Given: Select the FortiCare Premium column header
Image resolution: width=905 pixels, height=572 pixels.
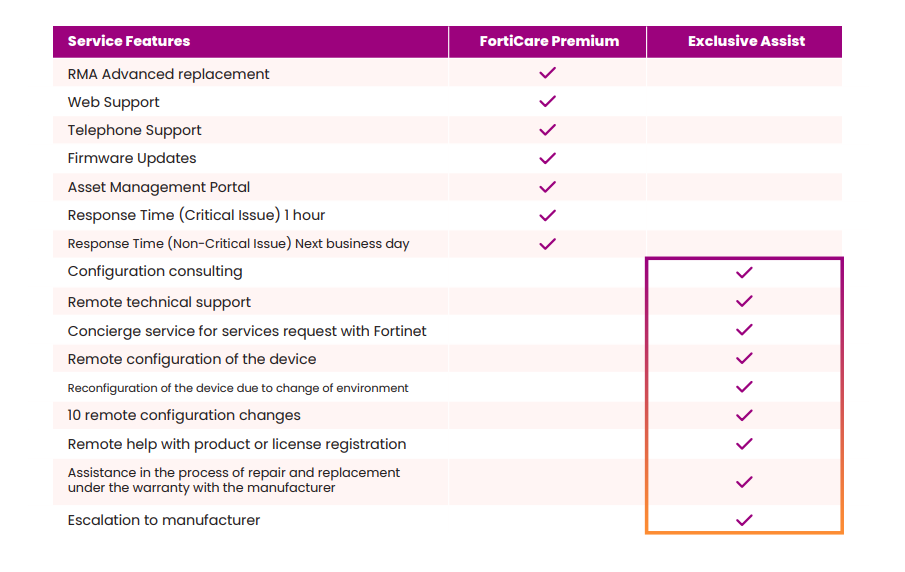Looking at the screenshot, I should pos(549,41).
